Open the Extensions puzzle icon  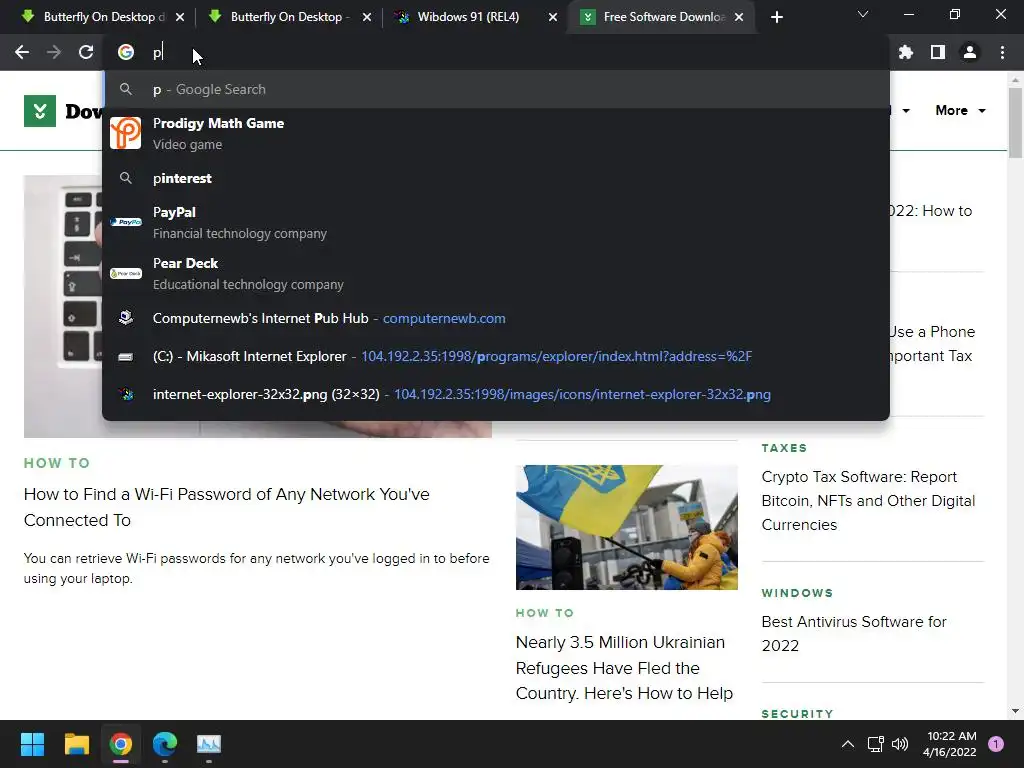[906, 52]
